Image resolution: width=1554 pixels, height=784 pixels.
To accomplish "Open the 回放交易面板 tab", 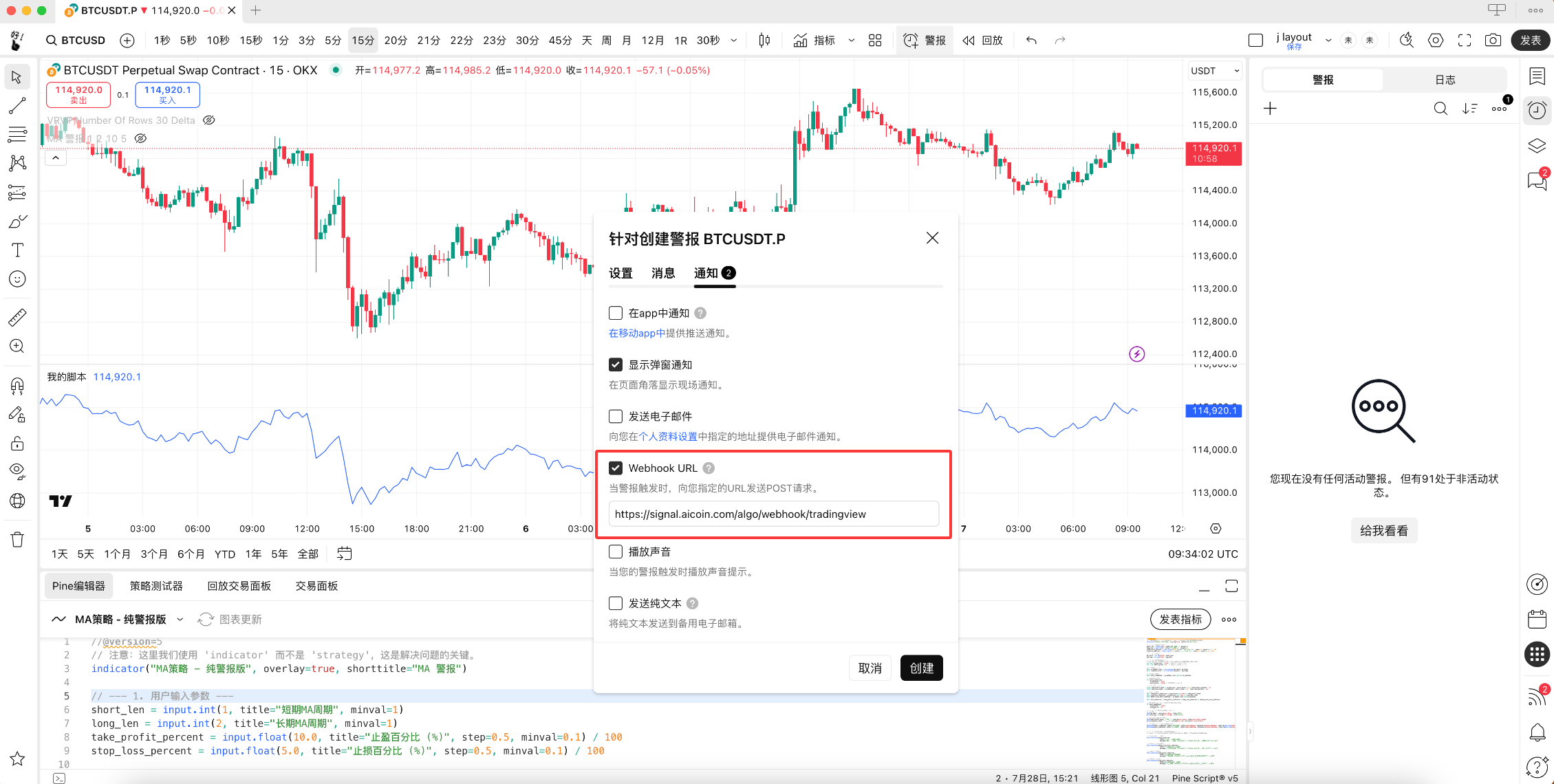I will (239, 586).
